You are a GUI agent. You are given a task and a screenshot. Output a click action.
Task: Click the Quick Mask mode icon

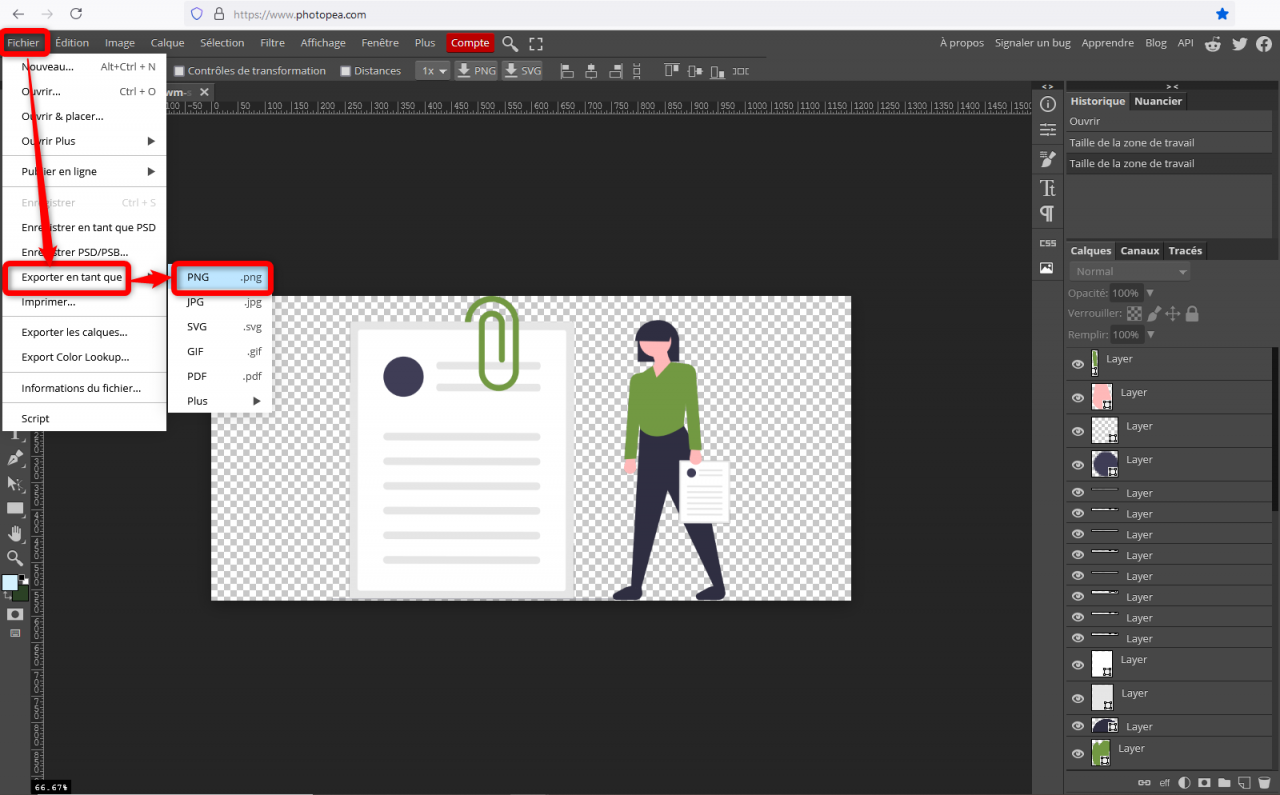click(x=15, y=614)
